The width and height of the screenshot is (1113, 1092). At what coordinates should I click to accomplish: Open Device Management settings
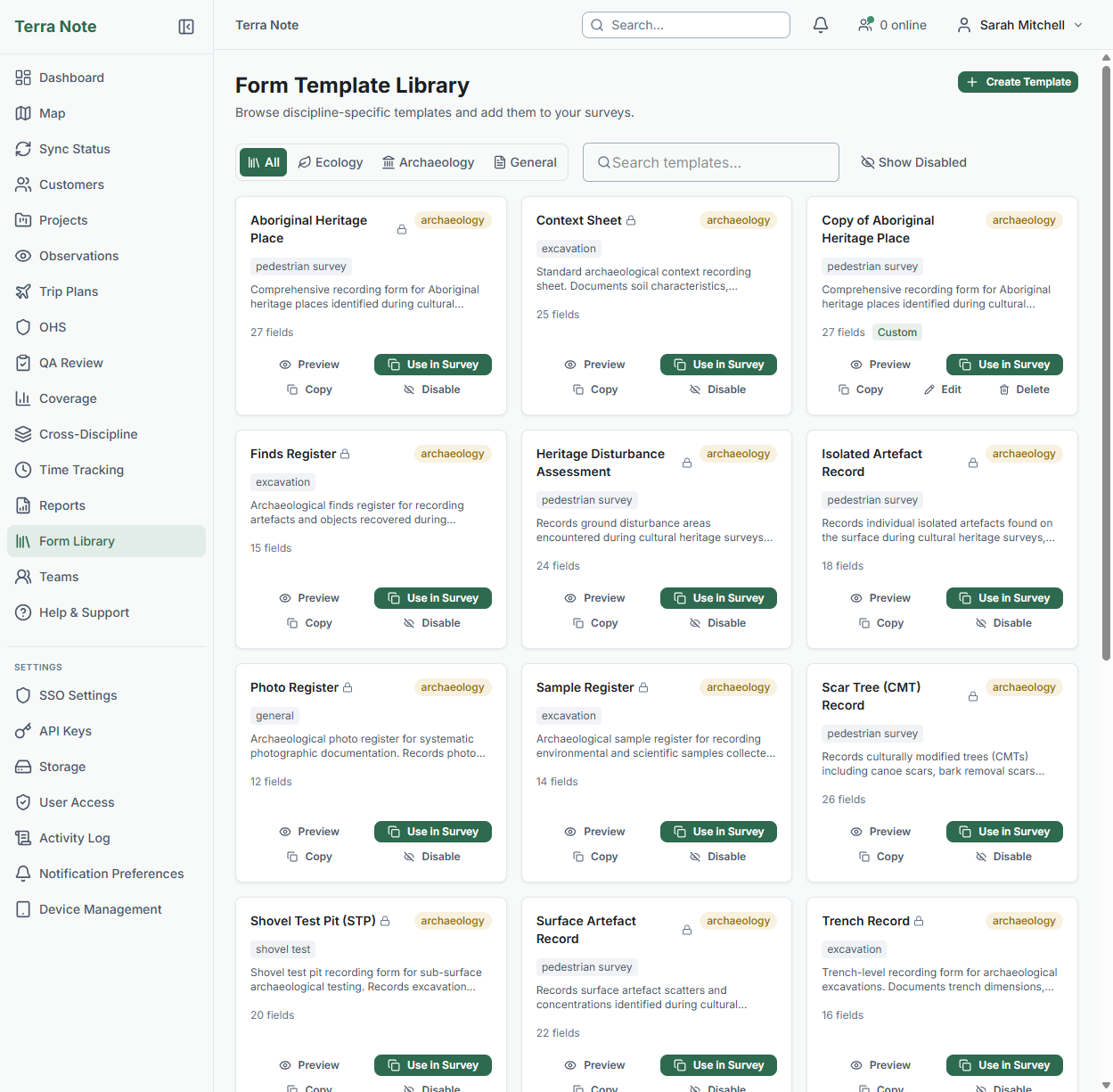click(100, 909)
